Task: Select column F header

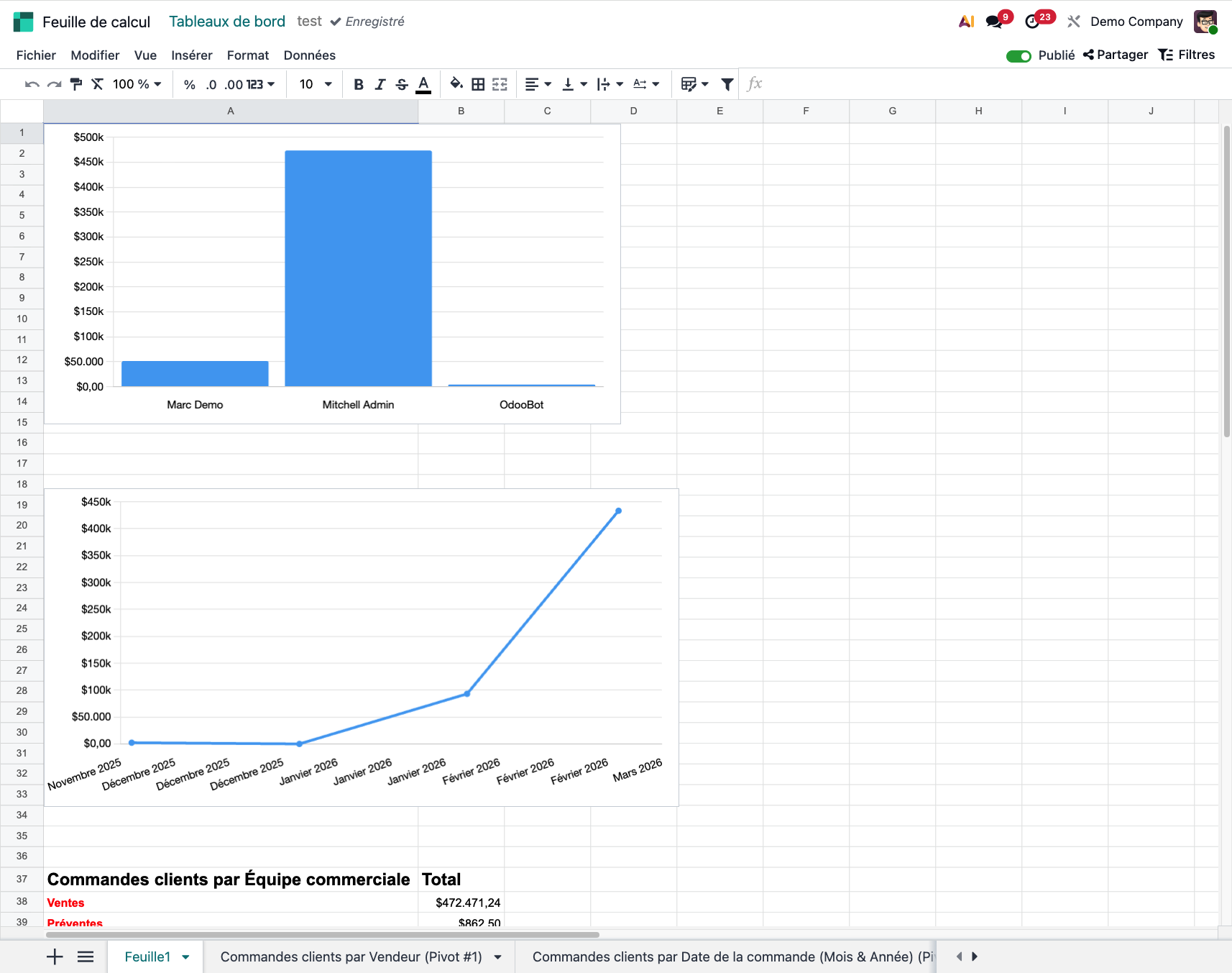Action: click(806, 111)
